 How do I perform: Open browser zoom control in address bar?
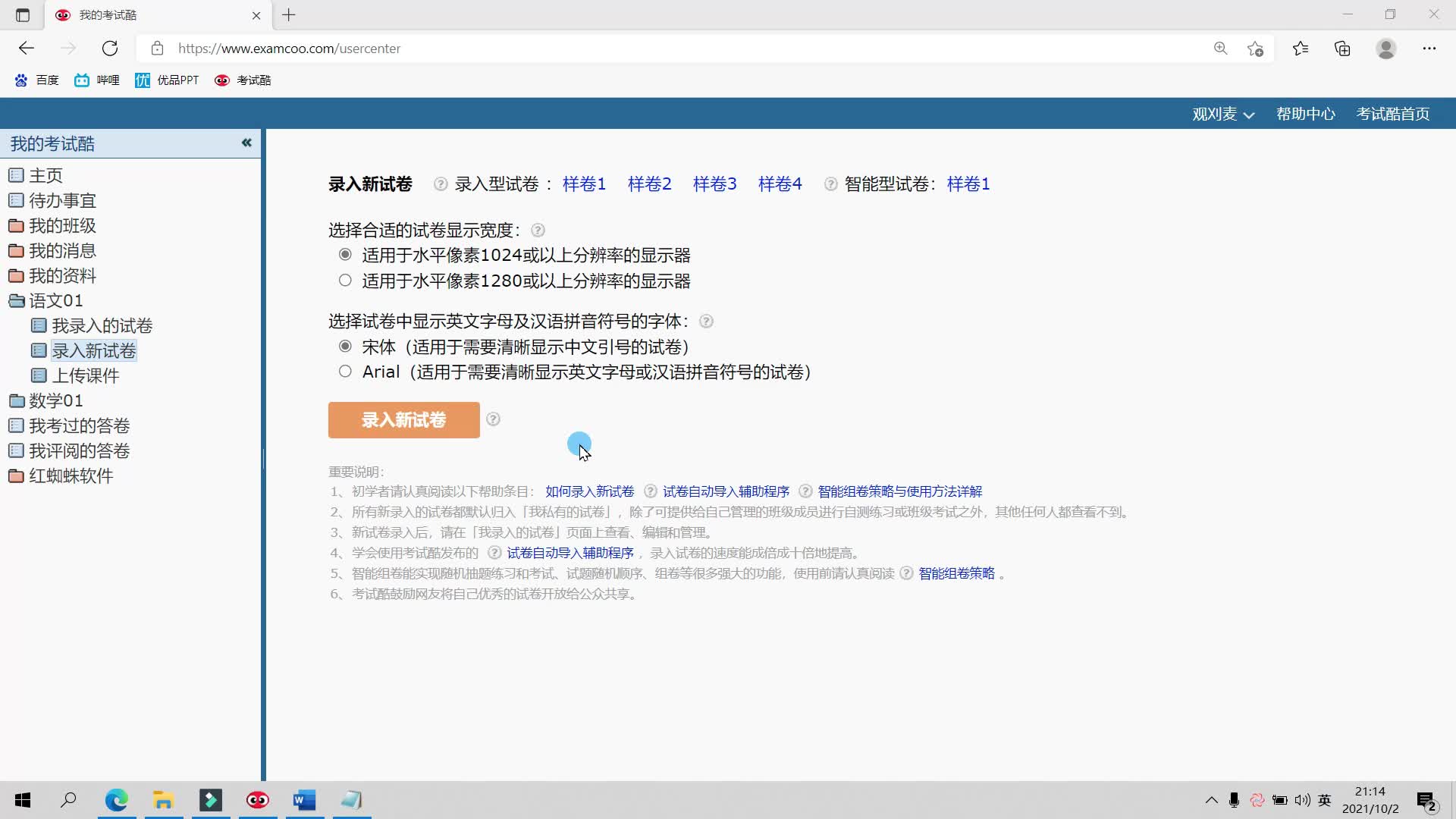1220,49
